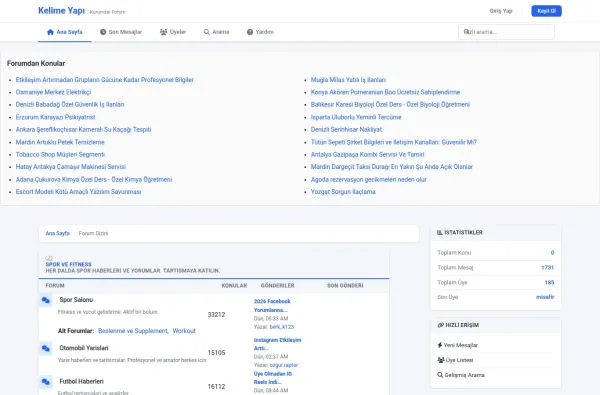Click the icon above Spor ve Fitness title

click(49, 258)
